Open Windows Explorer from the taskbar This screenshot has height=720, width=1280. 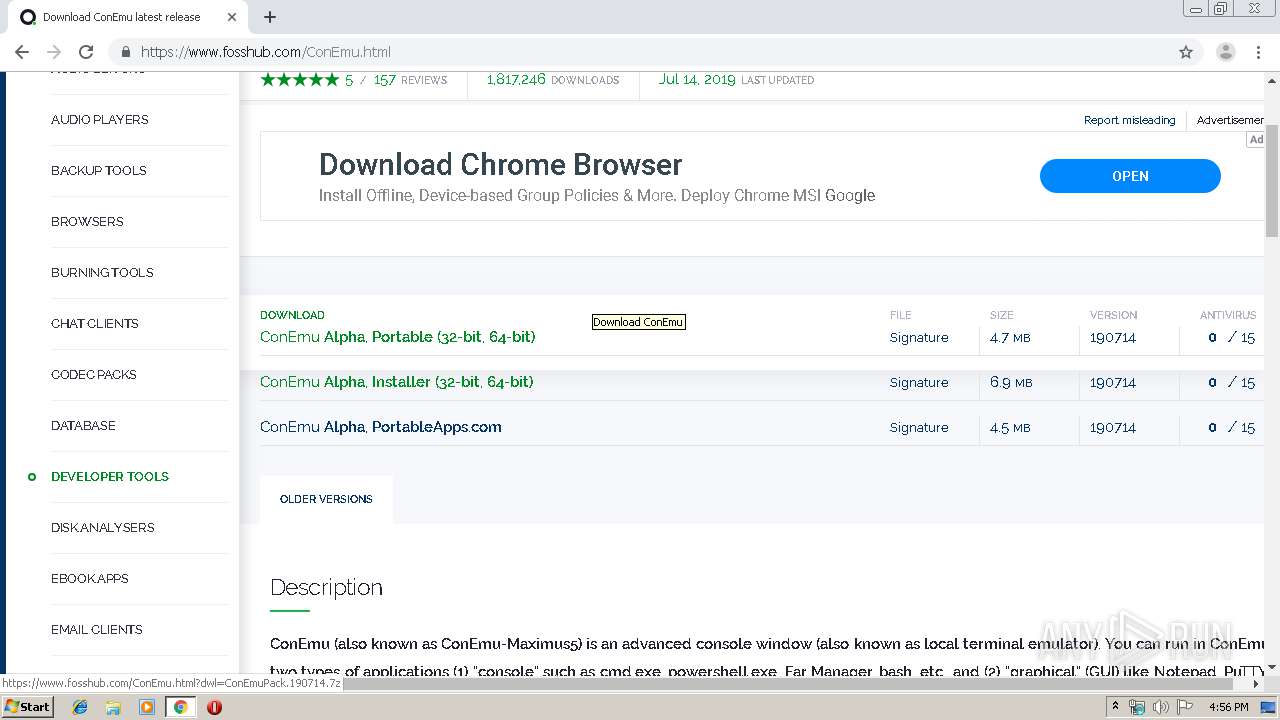click(x=113, y=707)
